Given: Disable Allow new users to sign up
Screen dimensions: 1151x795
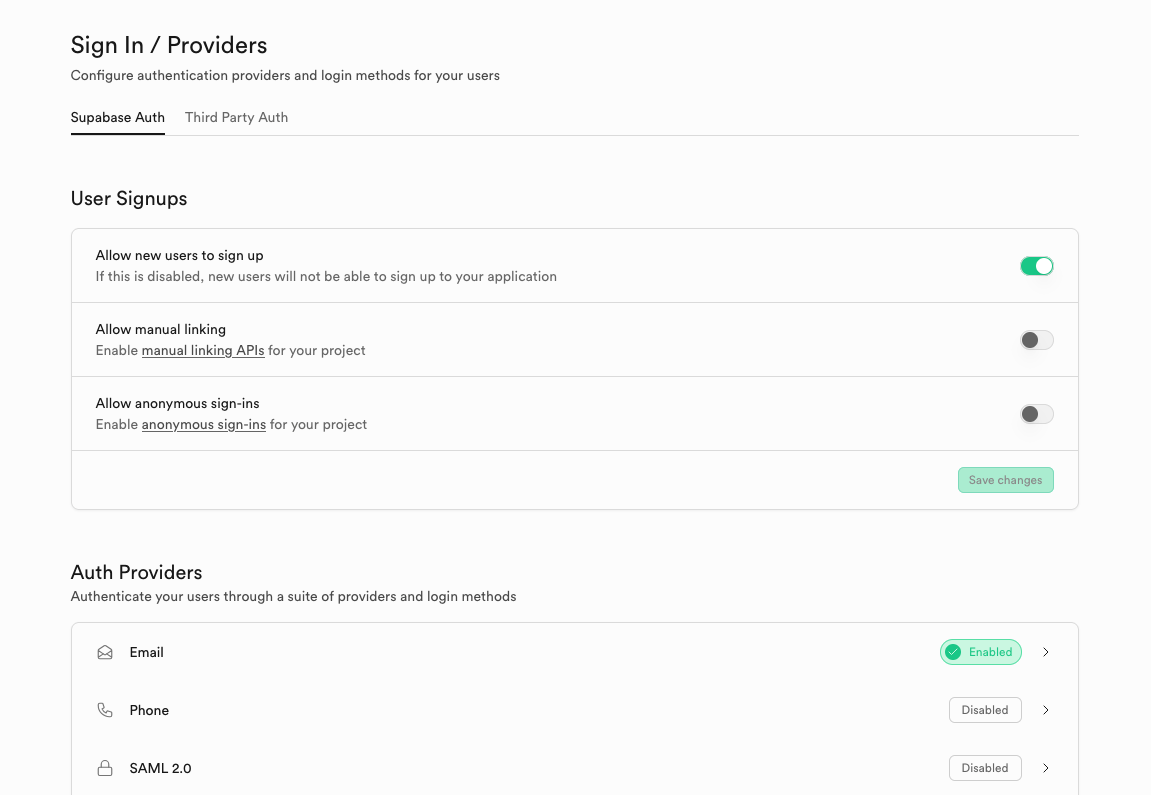Looking at the screenshot, I should [1036, 266].
